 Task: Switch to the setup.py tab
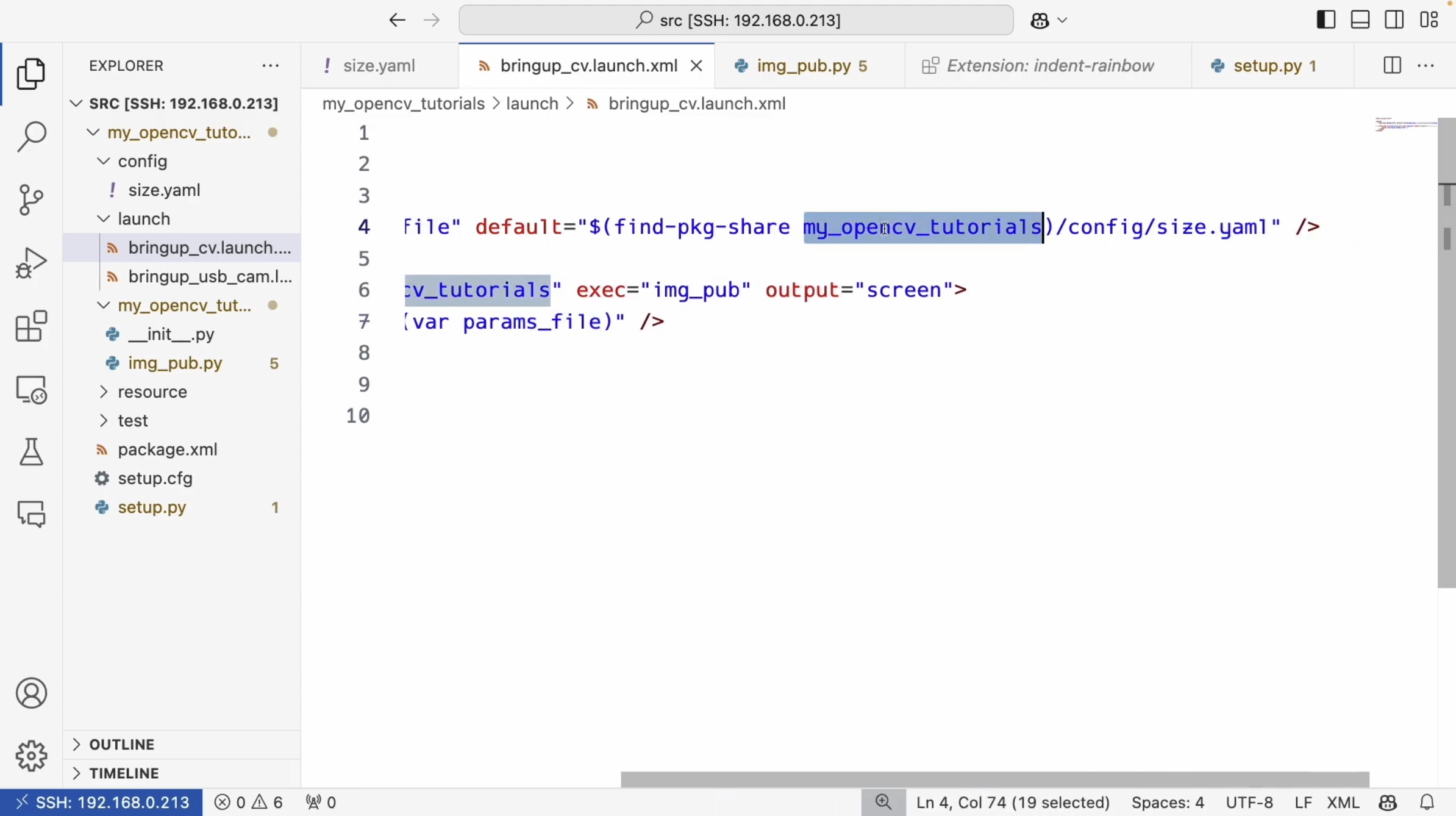tap(1267, 66)
